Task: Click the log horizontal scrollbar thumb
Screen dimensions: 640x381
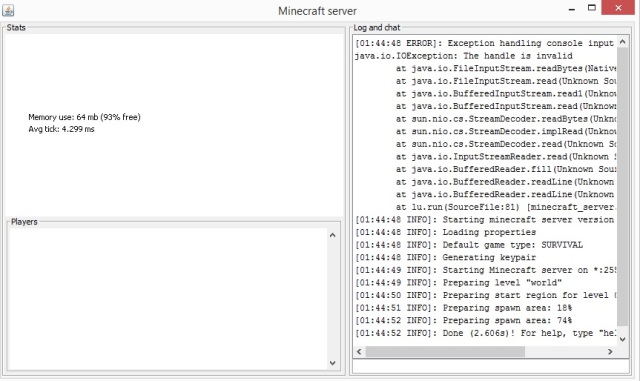Action: coord(445,352)
